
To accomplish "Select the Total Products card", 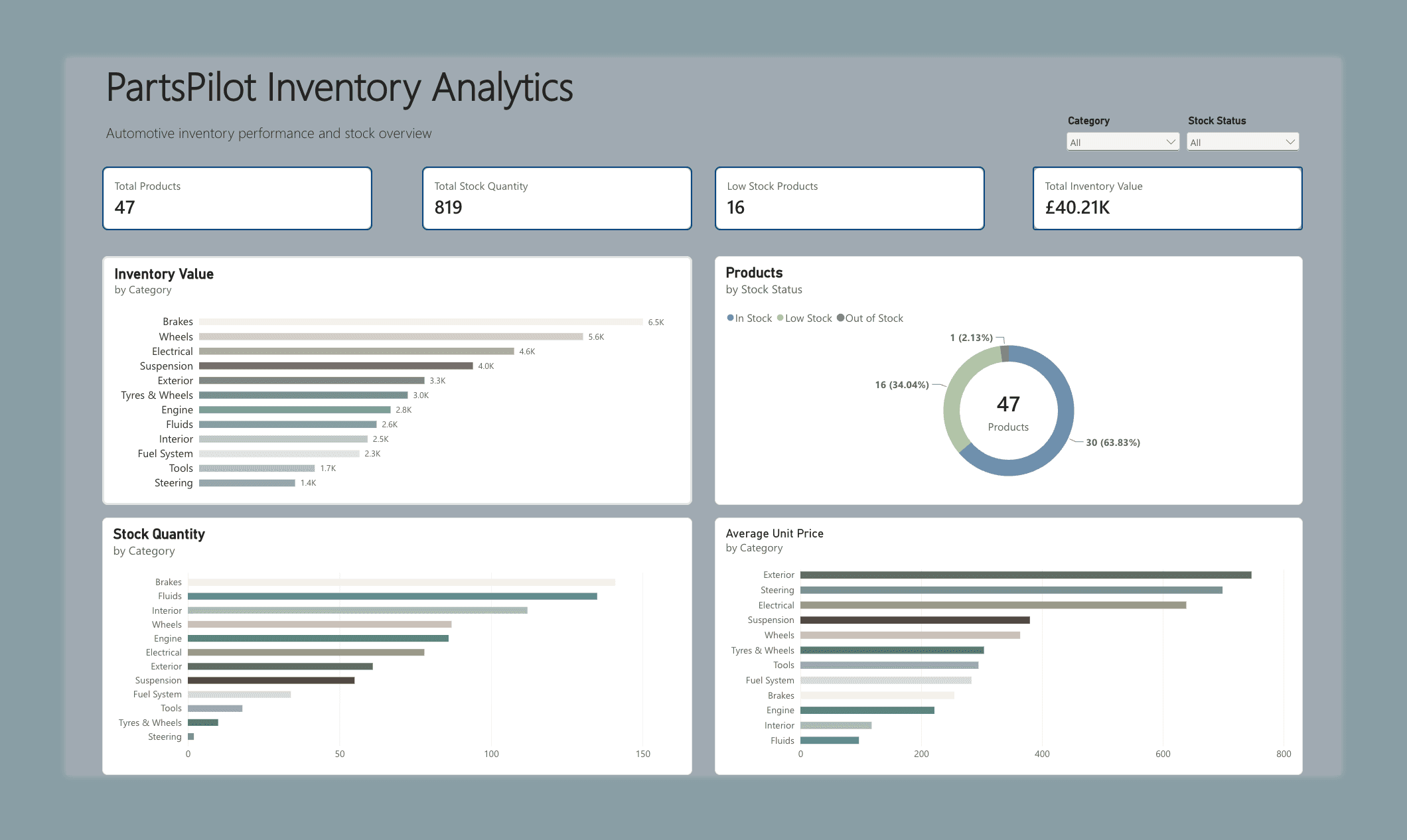I will [237, 198].
